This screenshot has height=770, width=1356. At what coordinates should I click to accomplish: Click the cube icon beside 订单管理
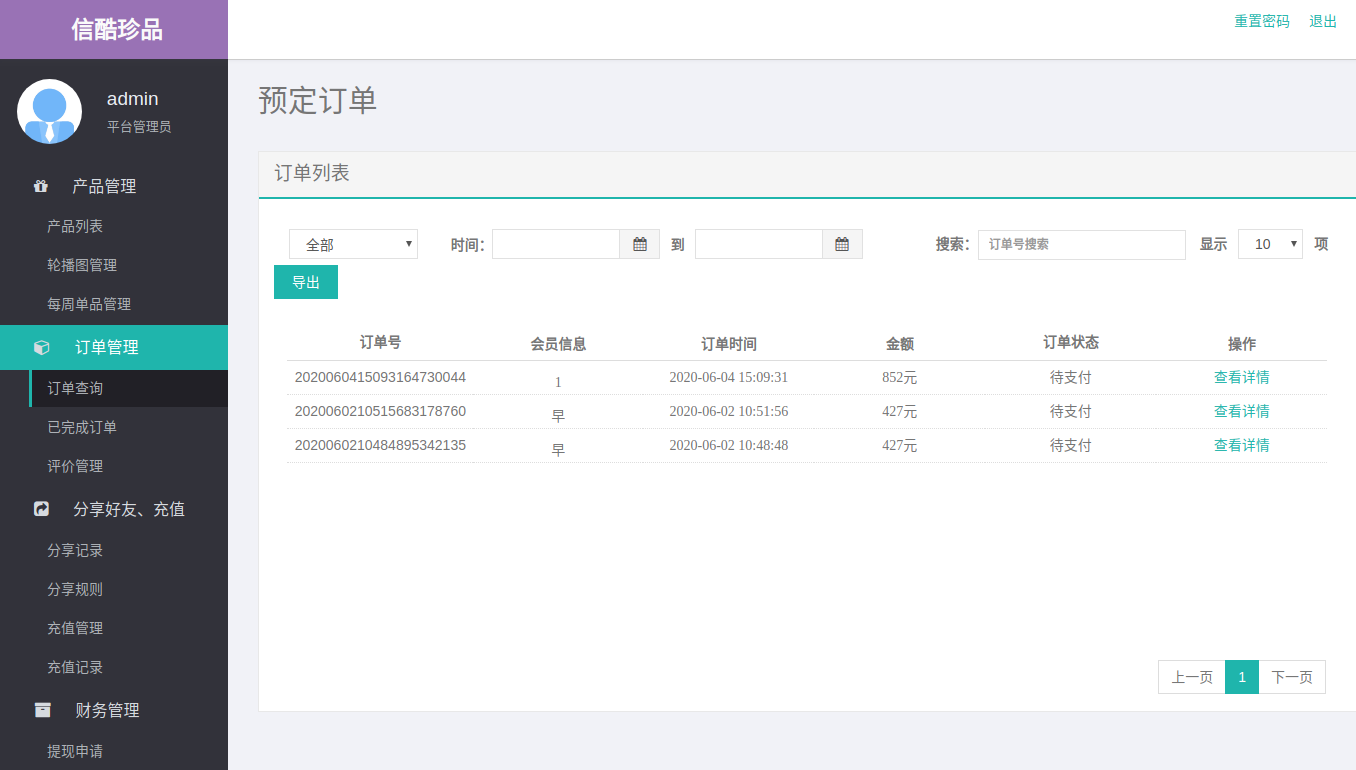41,347
